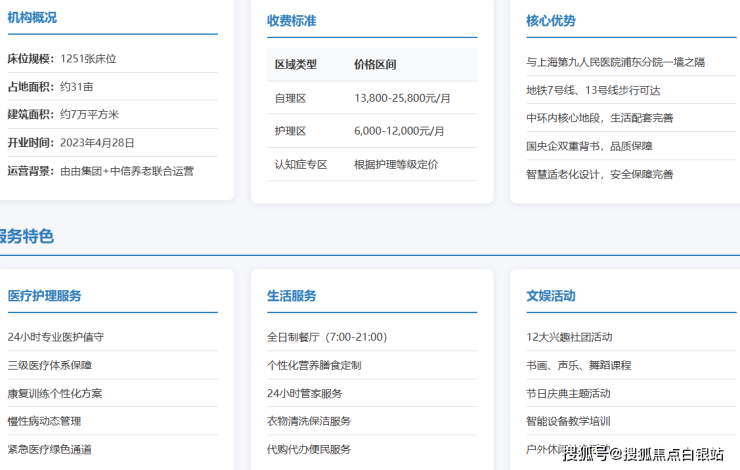Click the 12大兴趣社团活动 entry
This screenshot has height=470, width=740.
[x=569, y=337]
